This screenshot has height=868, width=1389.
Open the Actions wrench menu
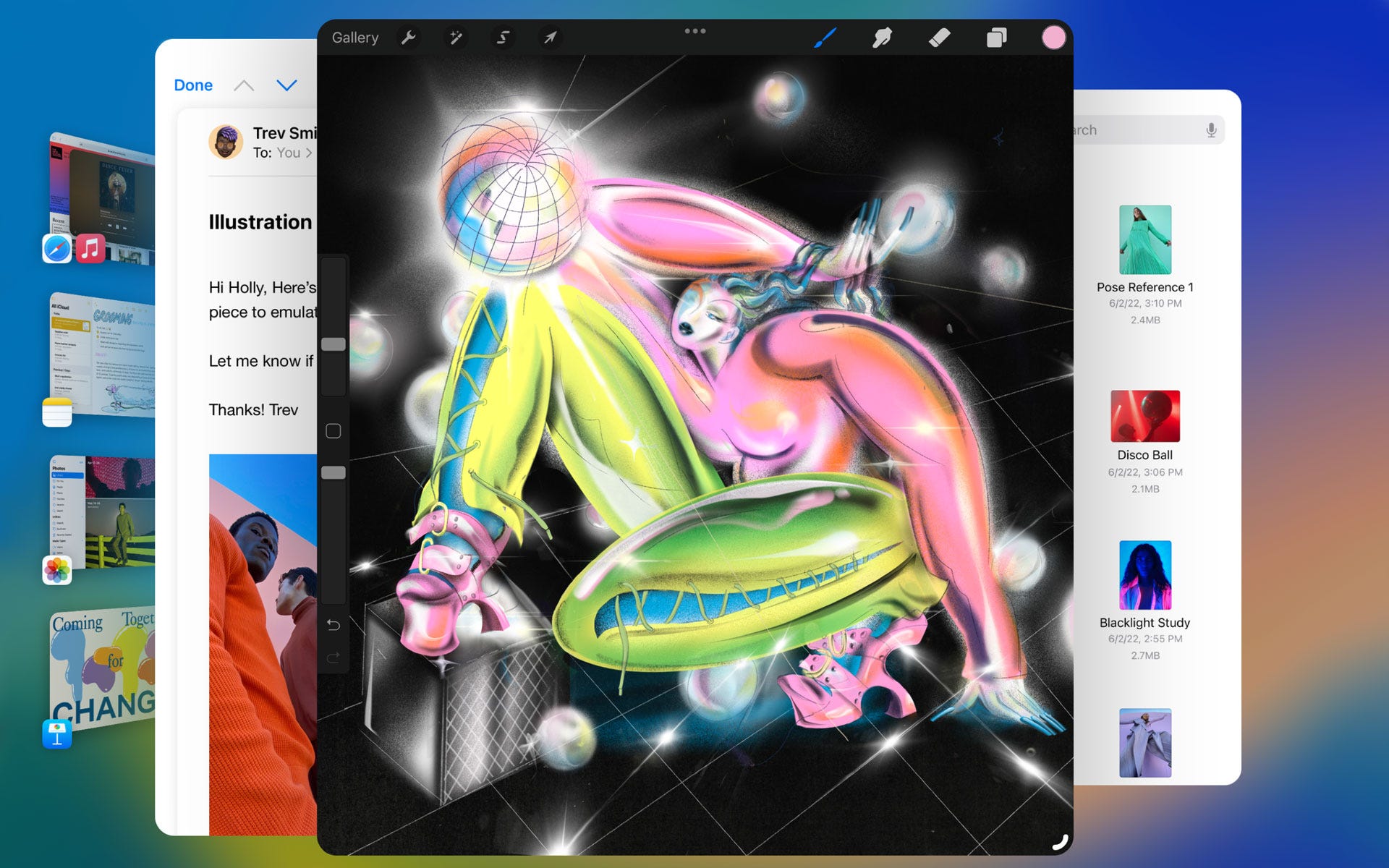coord(409,38)
